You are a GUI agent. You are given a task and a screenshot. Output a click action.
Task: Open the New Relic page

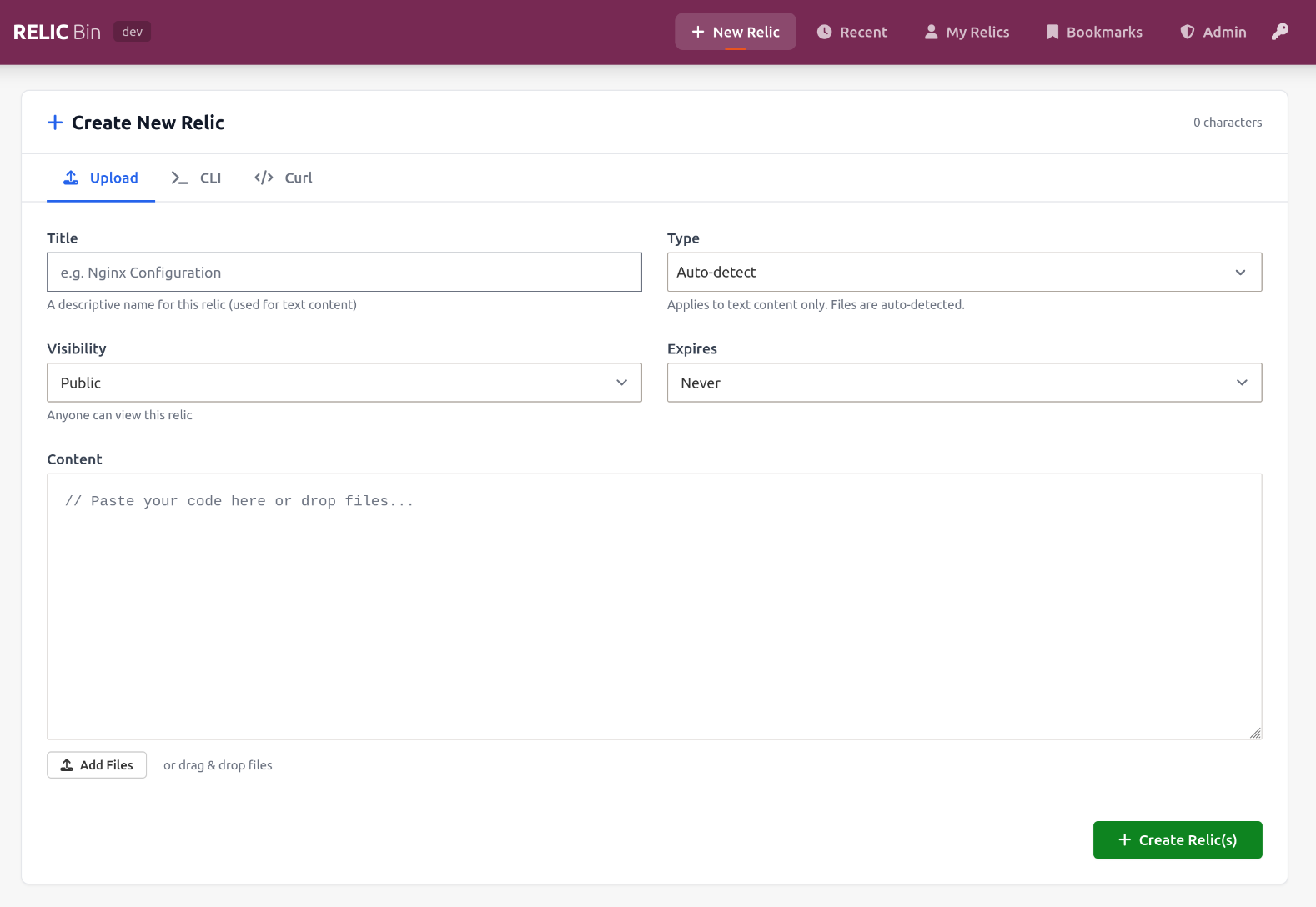[736, 32]
